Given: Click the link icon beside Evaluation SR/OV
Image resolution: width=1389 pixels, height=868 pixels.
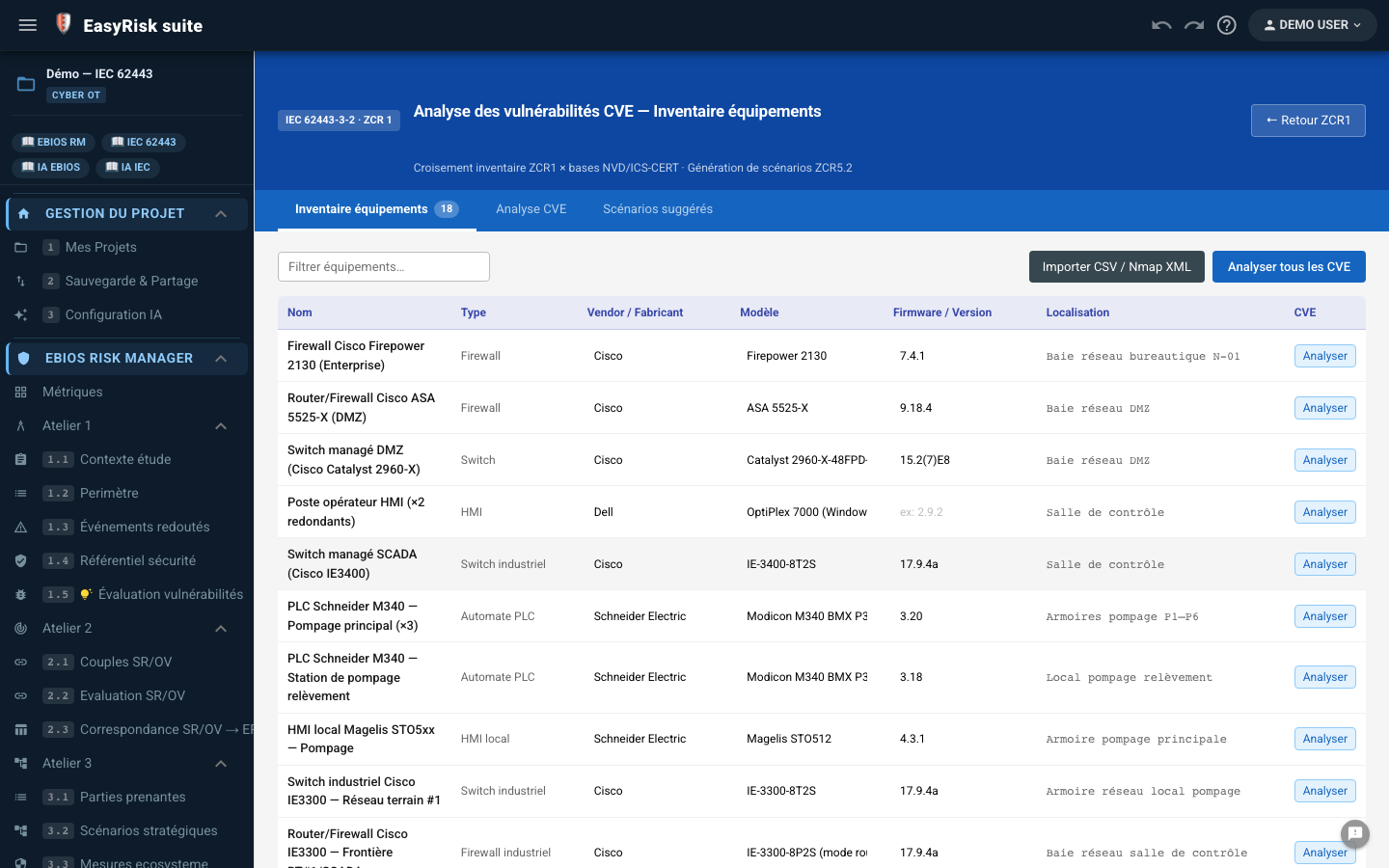Looking at the screenshot, I should [20, 696].
